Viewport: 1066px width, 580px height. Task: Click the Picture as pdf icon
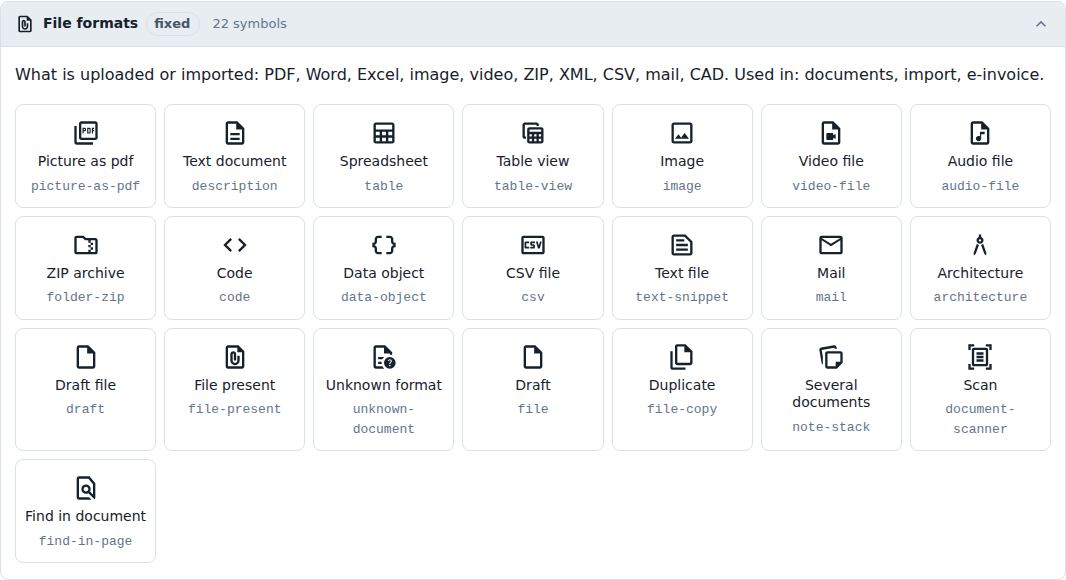[86, 133]
